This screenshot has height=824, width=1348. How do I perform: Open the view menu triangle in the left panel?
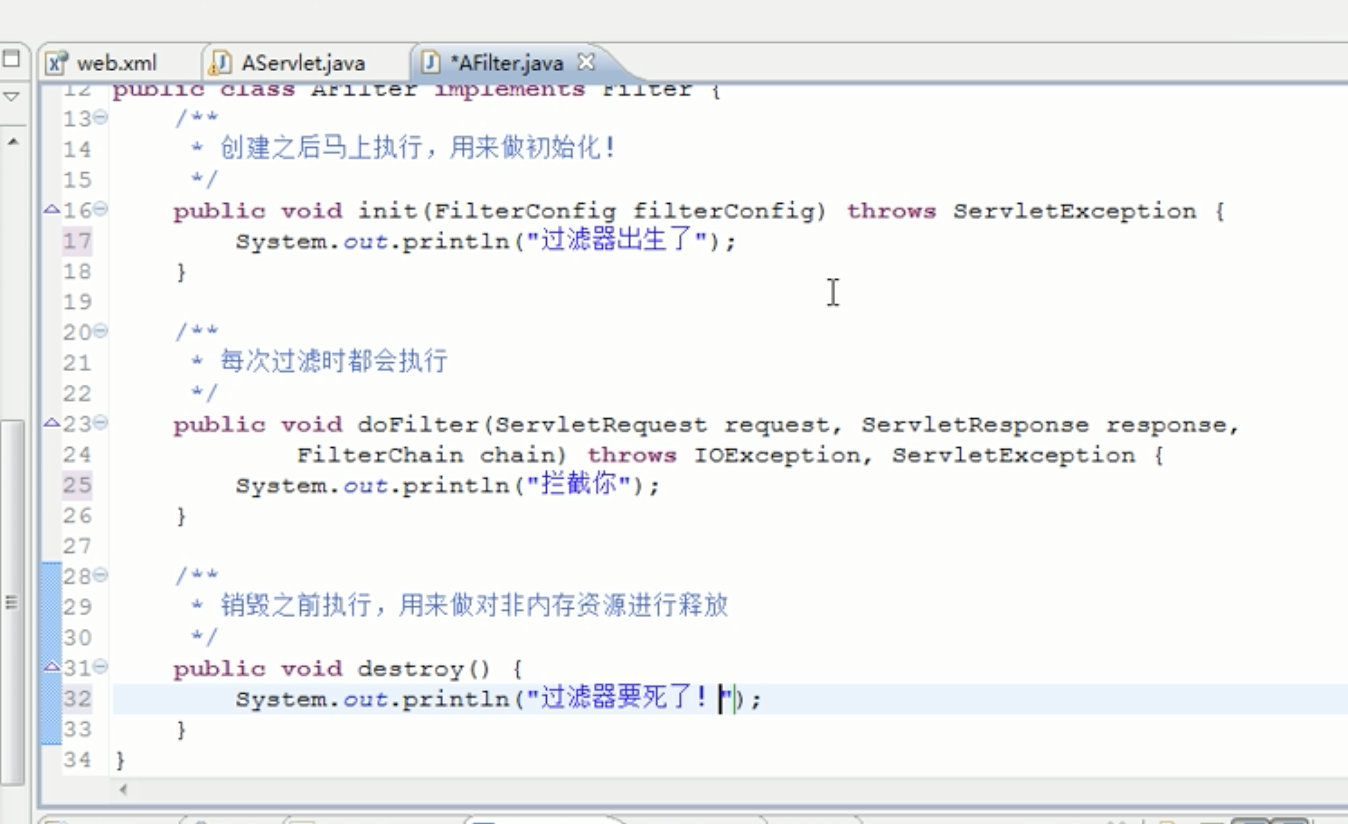tap(11, 98)
